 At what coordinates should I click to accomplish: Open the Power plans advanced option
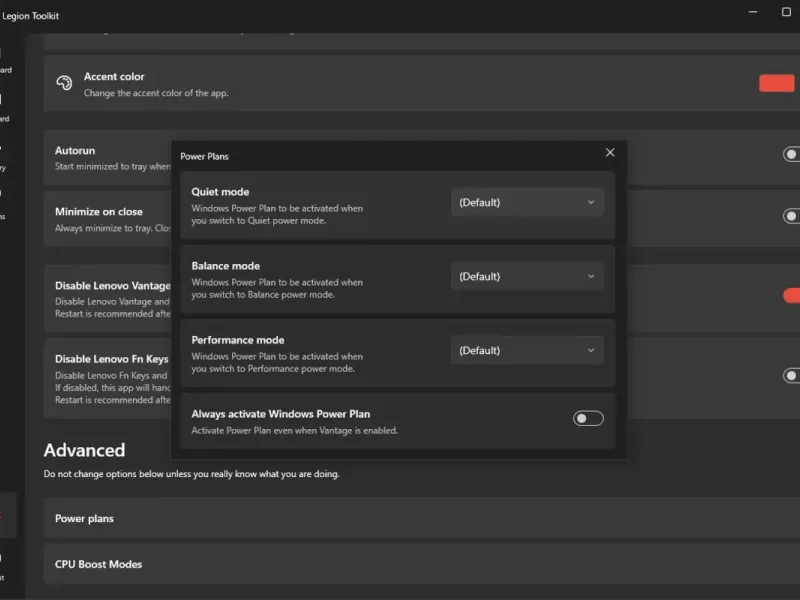(x=400, y=519)
